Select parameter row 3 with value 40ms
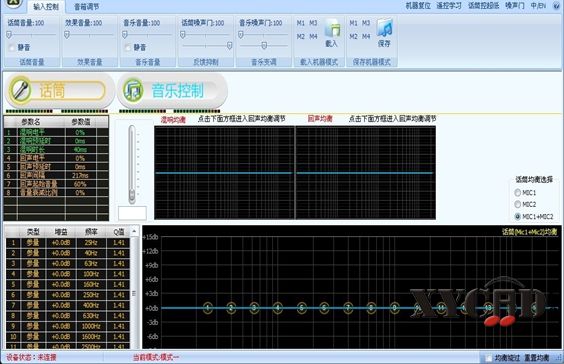 (x=56, y=150)
